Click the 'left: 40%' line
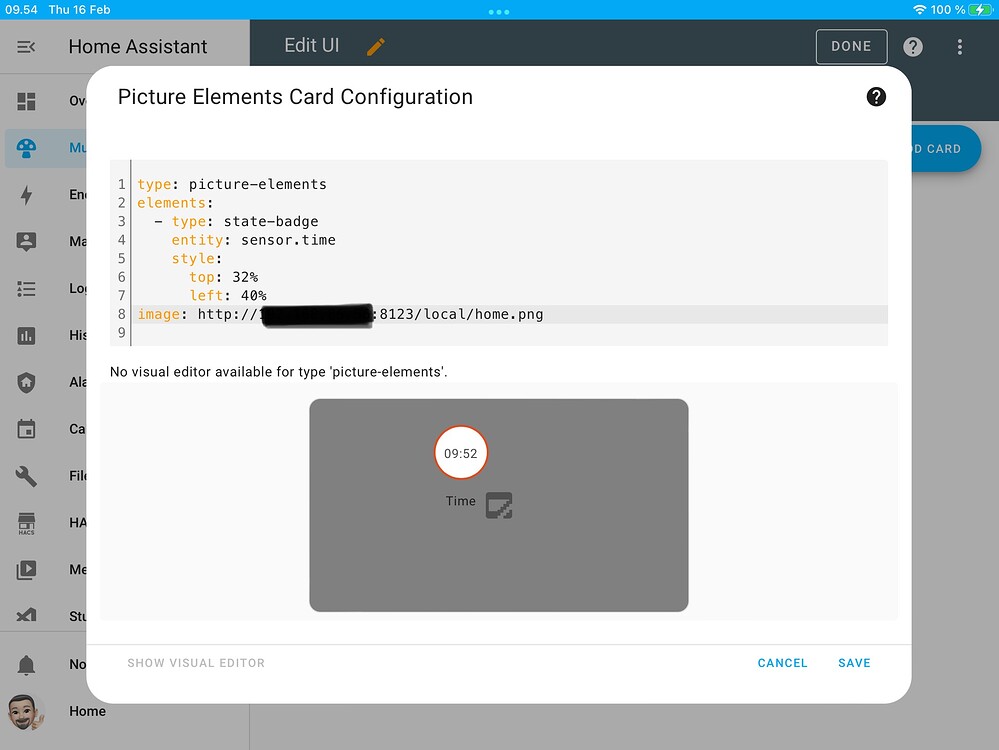 point(228,296)
